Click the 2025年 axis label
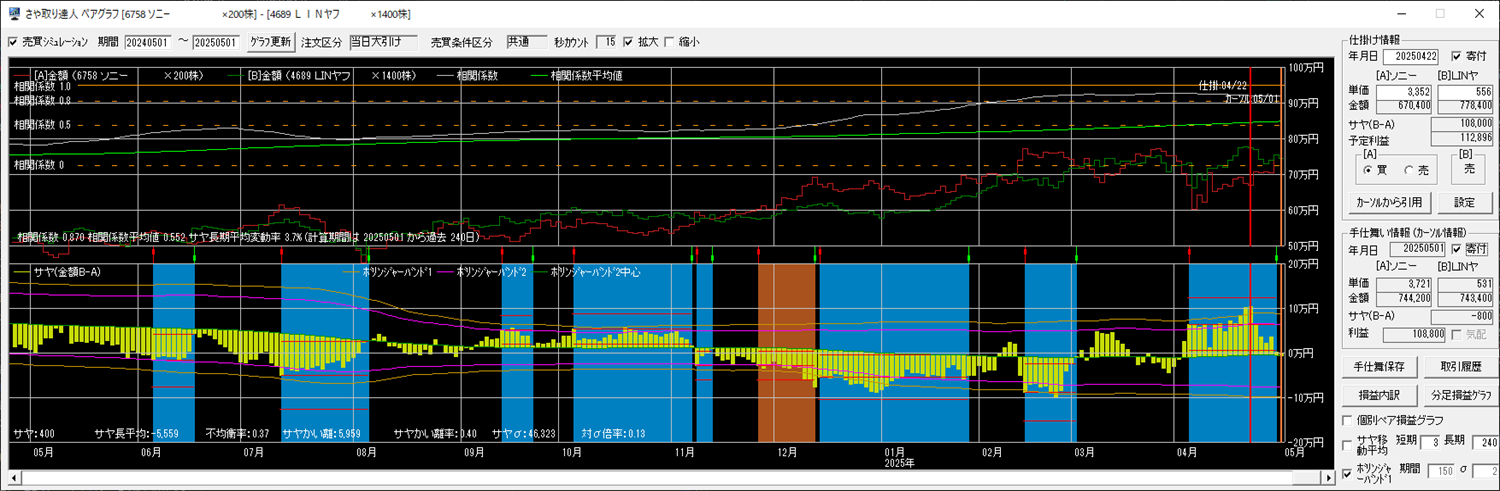This screenshot has height=491, width=1500. point(898,463)
